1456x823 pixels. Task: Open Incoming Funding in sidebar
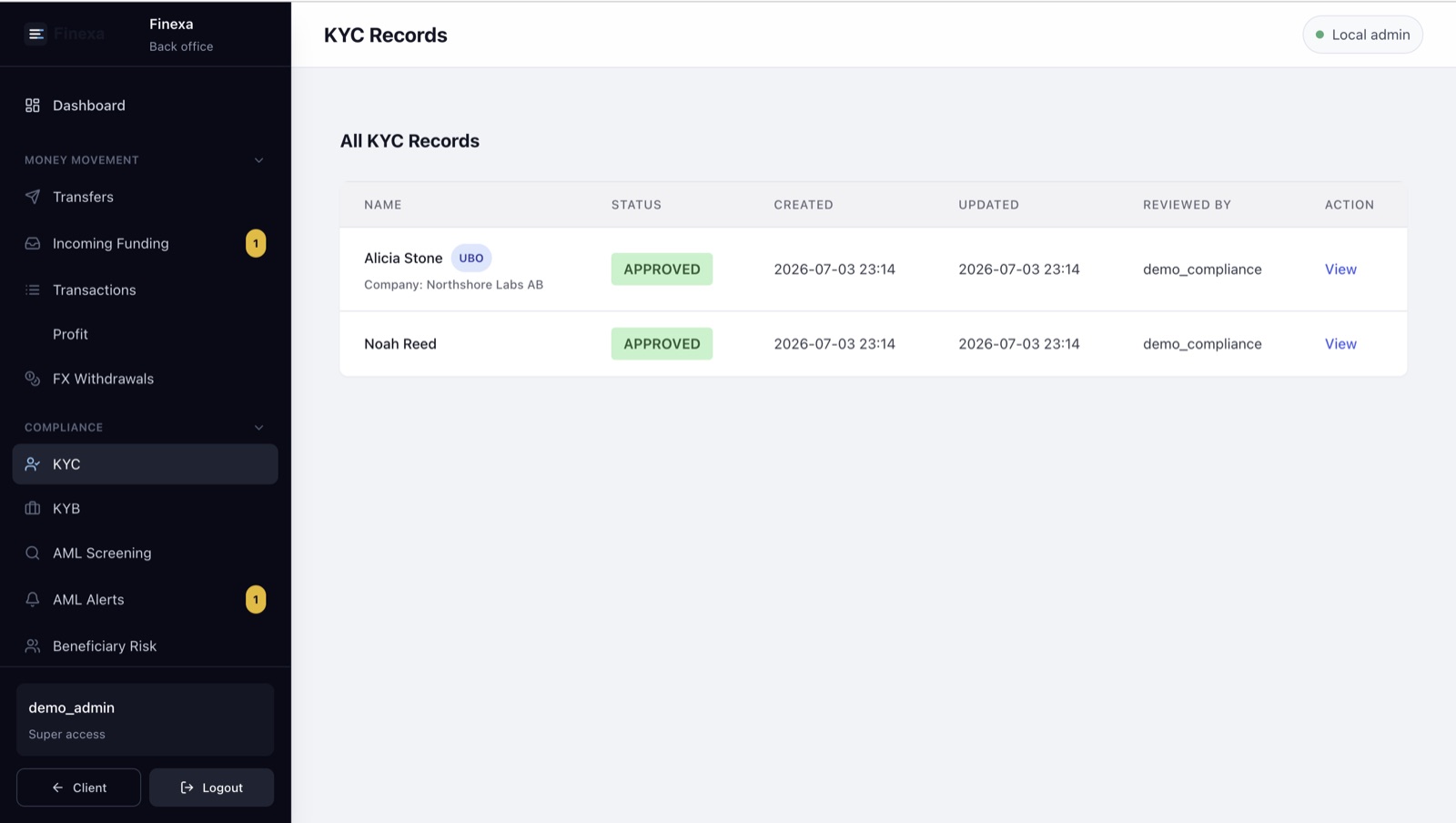(146, 243)
